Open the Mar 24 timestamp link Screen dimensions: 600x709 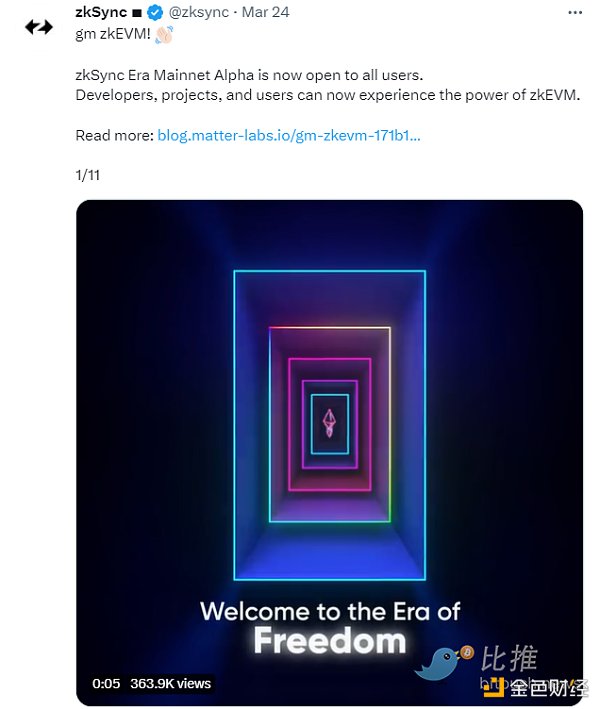click(268, 13)
